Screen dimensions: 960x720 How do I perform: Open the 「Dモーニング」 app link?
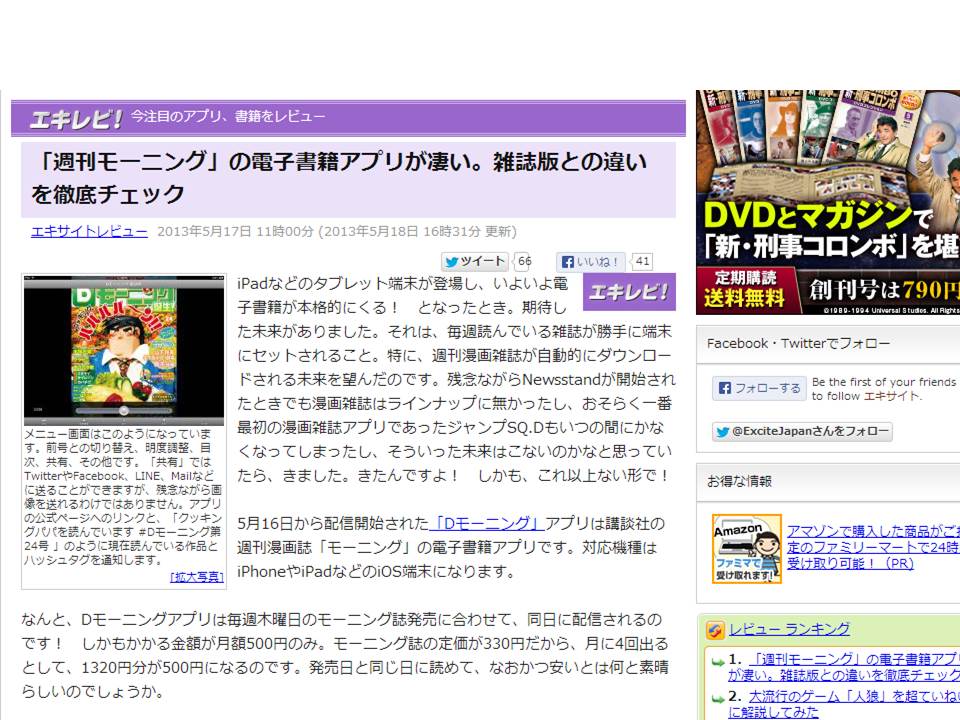(x=486, y=523)
